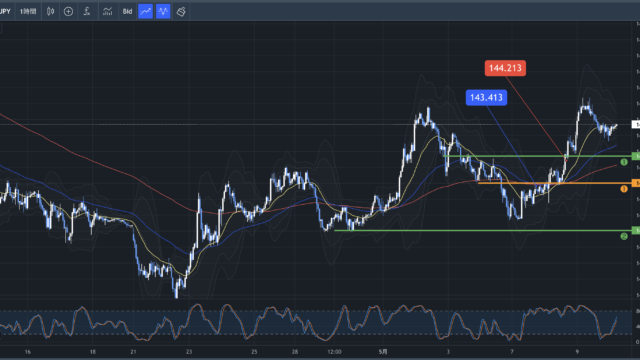The height and width of the screenshot is (360, 640).
Task: Click the JPY currency pair symbol
Action: click(5, 11)
